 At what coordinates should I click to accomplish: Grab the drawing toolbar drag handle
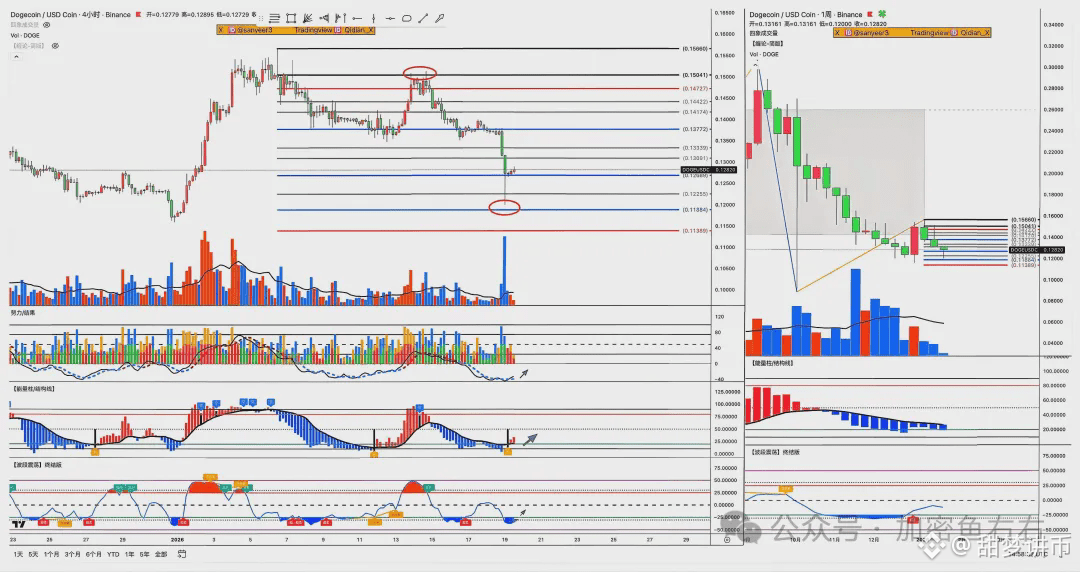tap(261, 19)
